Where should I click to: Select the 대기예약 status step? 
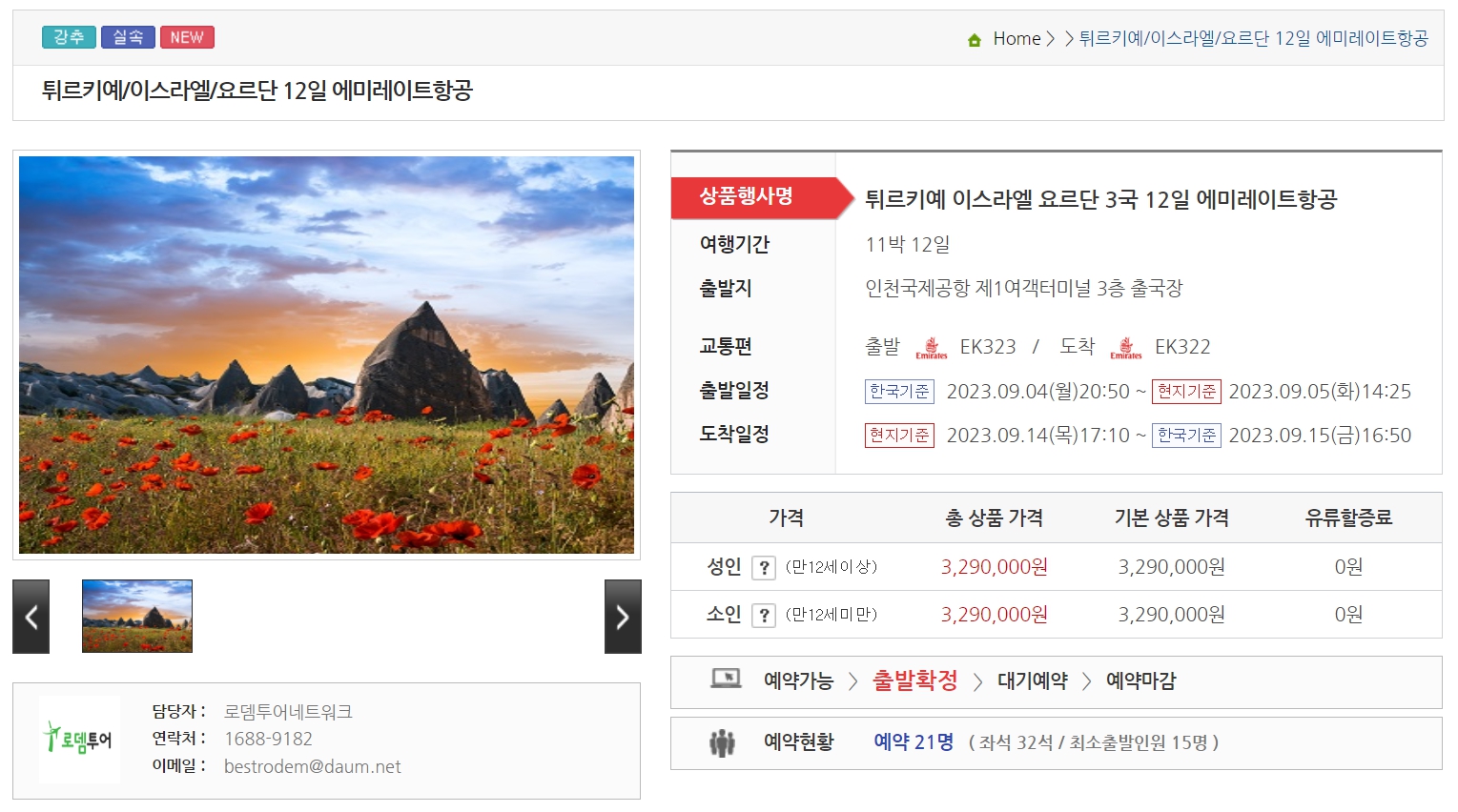coord(1032,681)
